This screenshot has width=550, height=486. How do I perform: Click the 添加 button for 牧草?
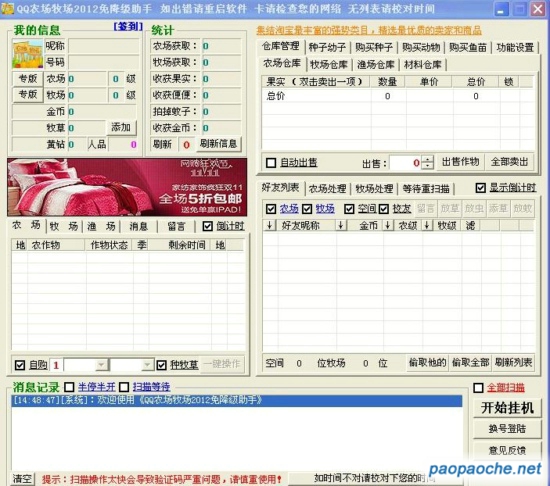121,127
